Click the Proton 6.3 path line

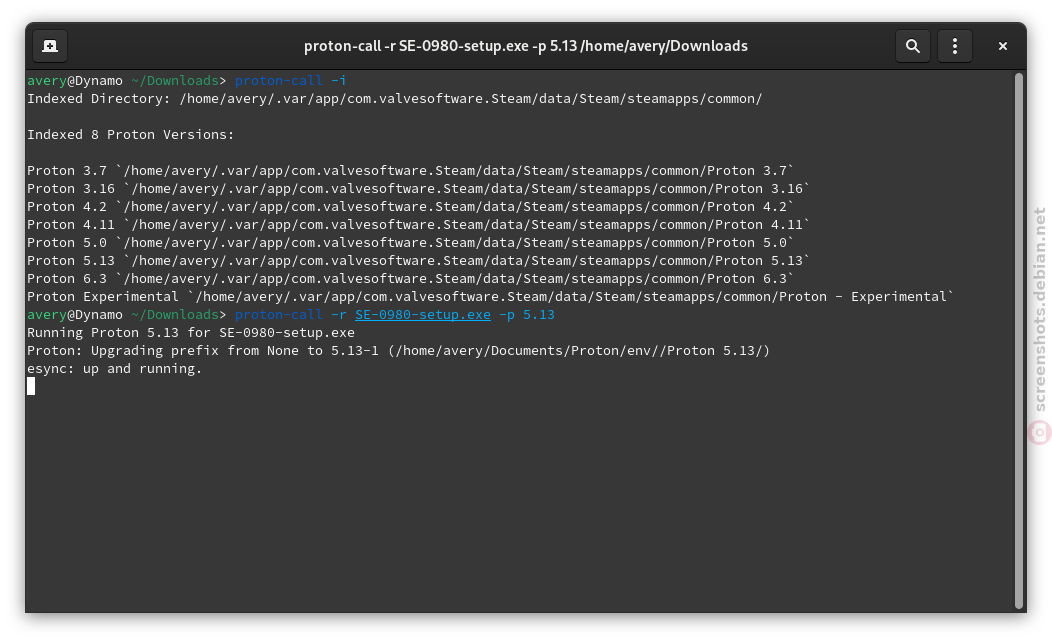[410, 279]
